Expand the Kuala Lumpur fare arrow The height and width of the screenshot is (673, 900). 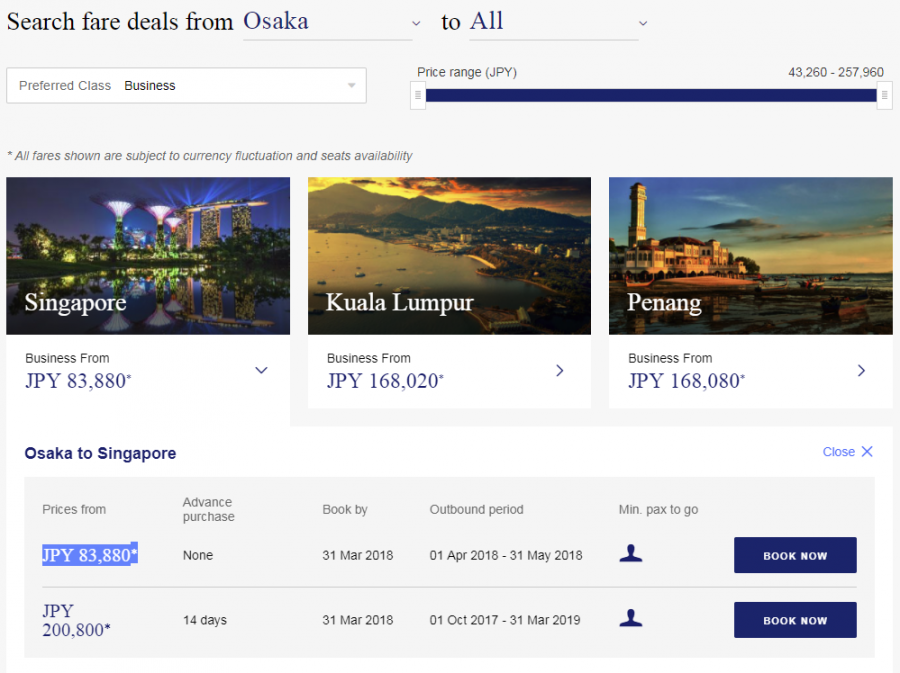click(560, 370)
